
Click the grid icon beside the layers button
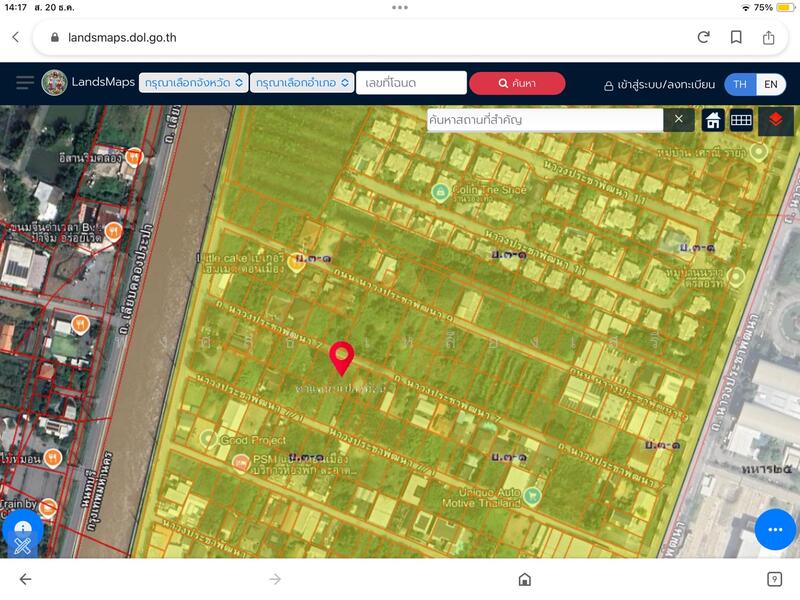[741, 120]
